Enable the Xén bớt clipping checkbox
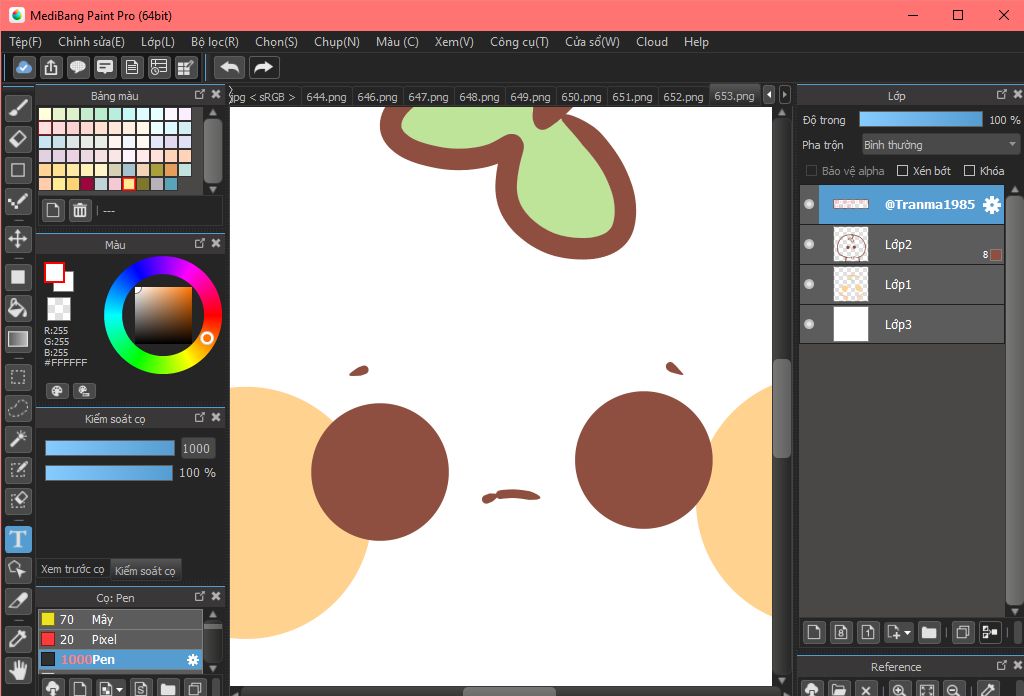The width and height of the screenshot is (1024, 696). [903, 170]
